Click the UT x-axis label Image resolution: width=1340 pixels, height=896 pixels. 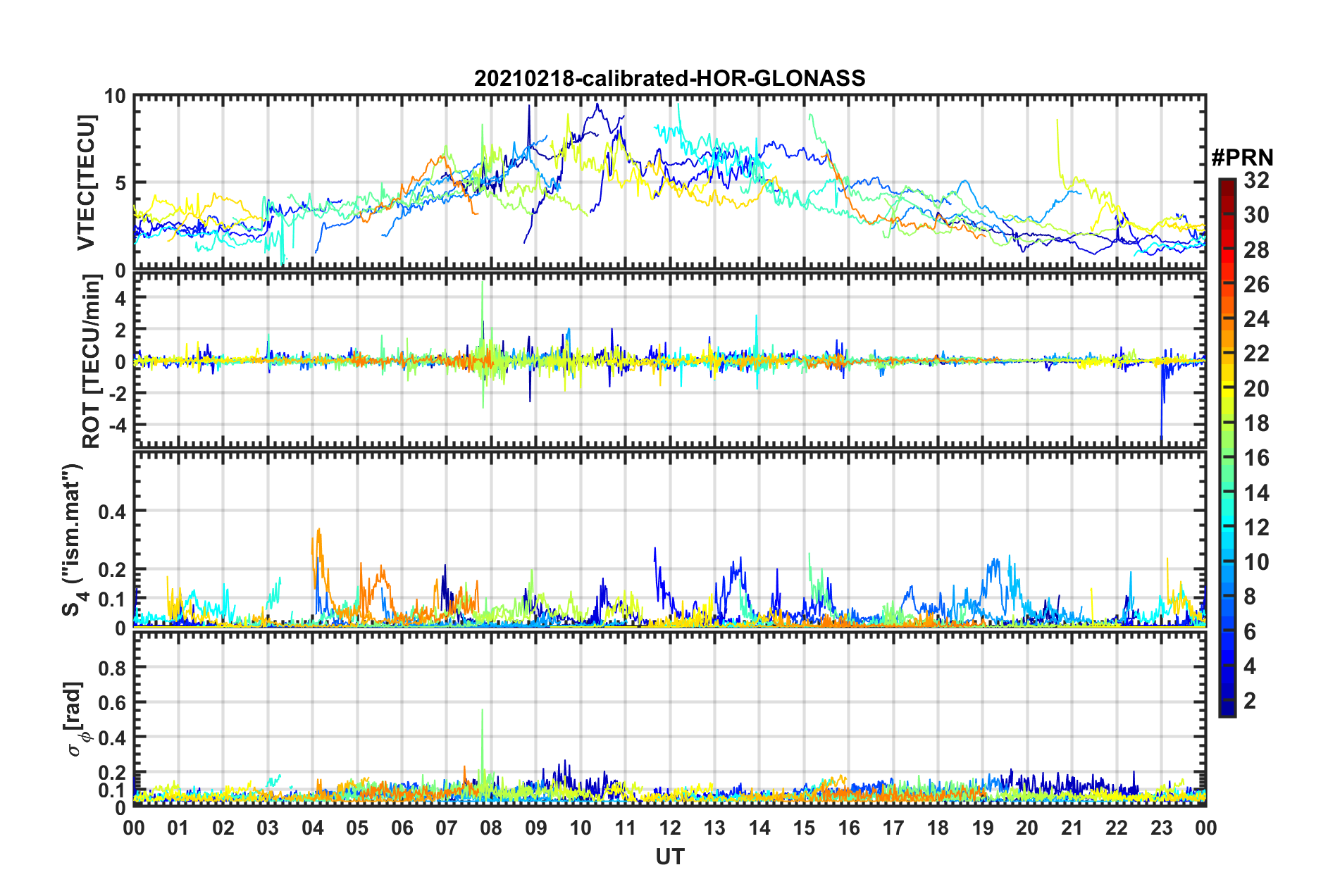click(670, 857)
